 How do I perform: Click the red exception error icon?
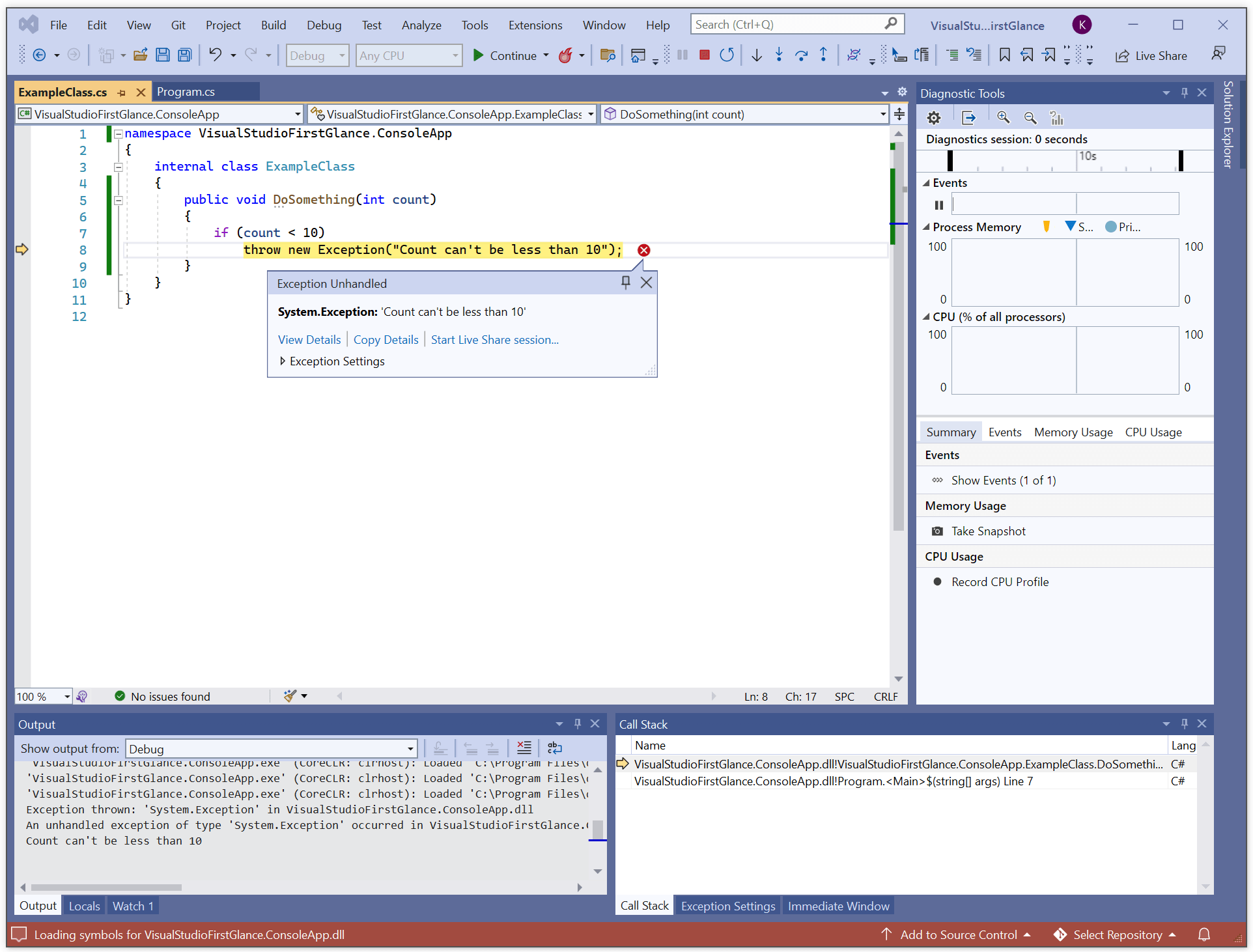[643, 250]
